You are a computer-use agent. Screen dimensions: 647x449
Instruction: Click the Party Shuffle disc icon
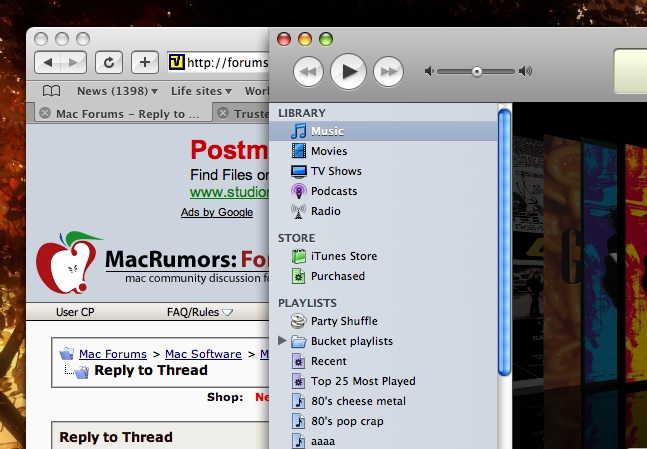click(298, 321)
